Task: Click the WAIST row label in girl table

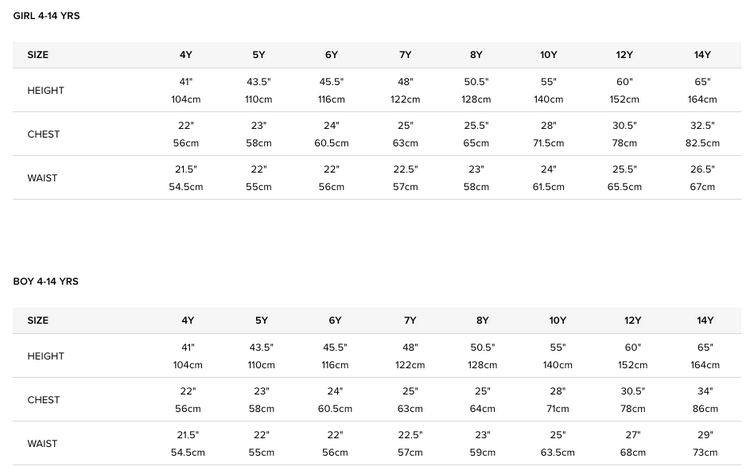Action: point(42,178)
